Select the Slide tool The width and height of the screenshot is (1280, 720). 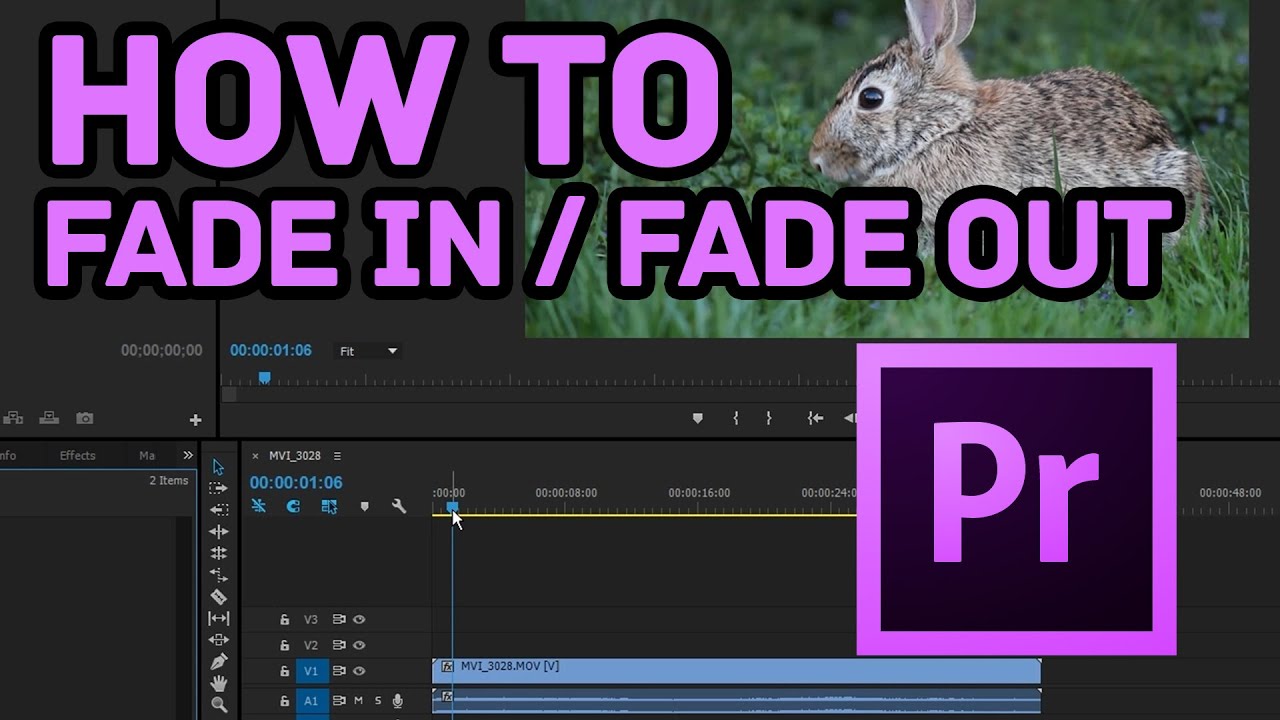(x=219, y=640)
